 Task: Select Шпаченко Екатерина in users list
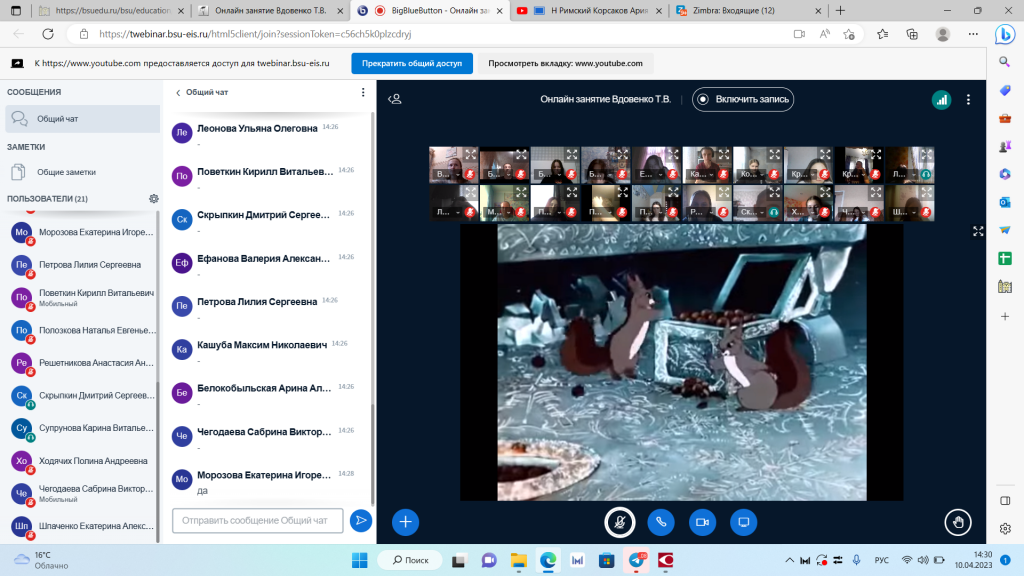[82, 526]
